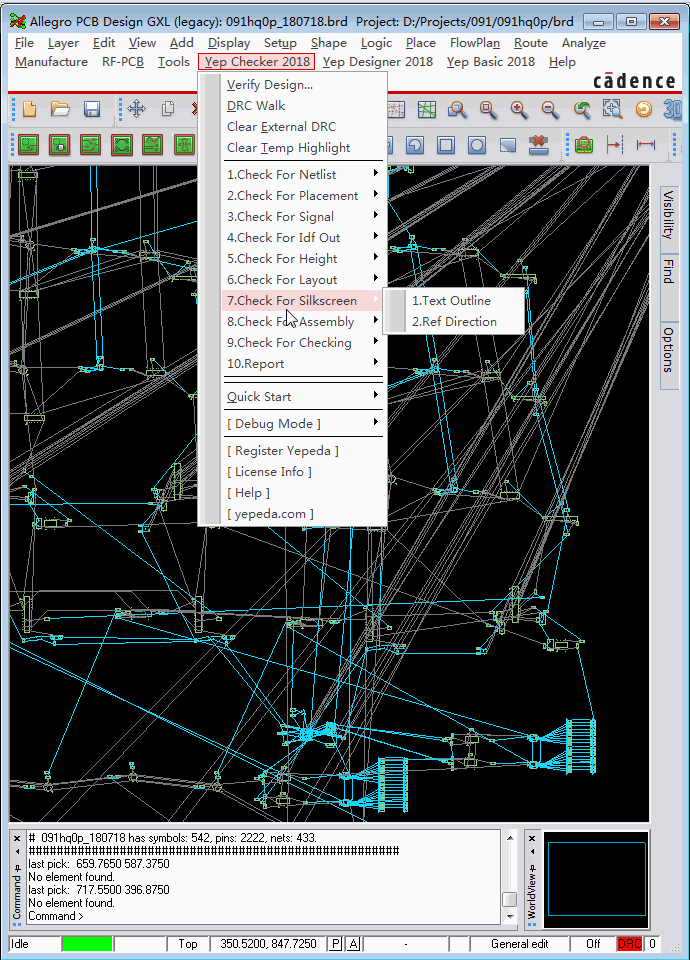Open the Yep Designer 2018 menu
This screenshot has width=690, height=960.
point(378,62)
